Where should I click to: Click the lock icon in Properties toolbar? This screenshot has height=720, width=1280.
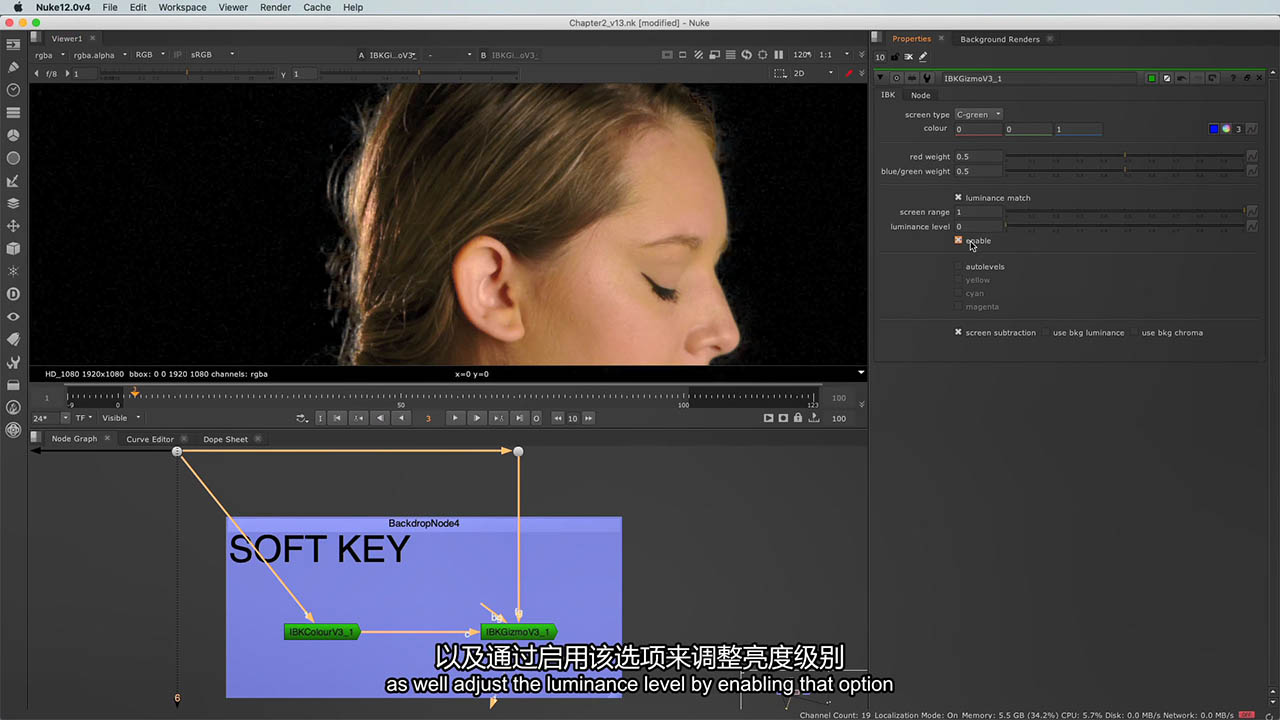pos(894,57)
